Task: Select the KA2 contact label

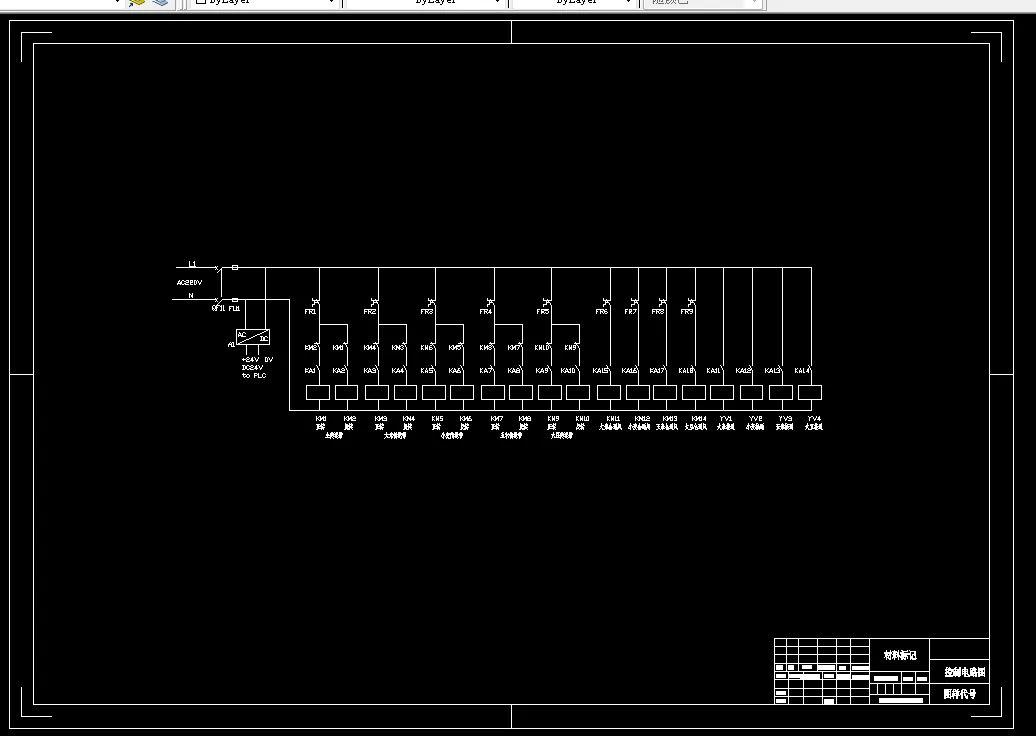Action: pos(339,371)
